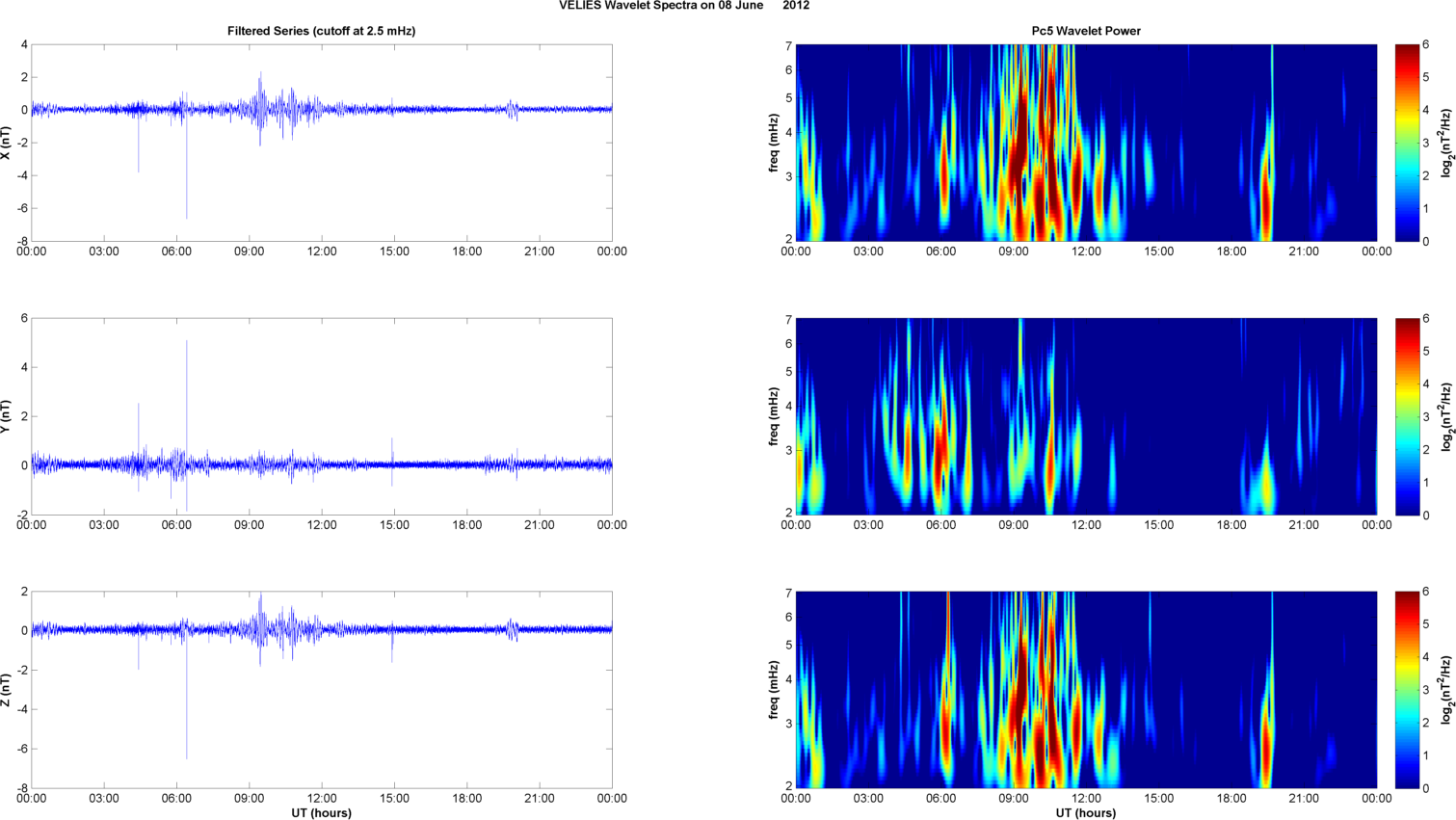Click the '15:00' tick under the Y series plot

[394, 525]
